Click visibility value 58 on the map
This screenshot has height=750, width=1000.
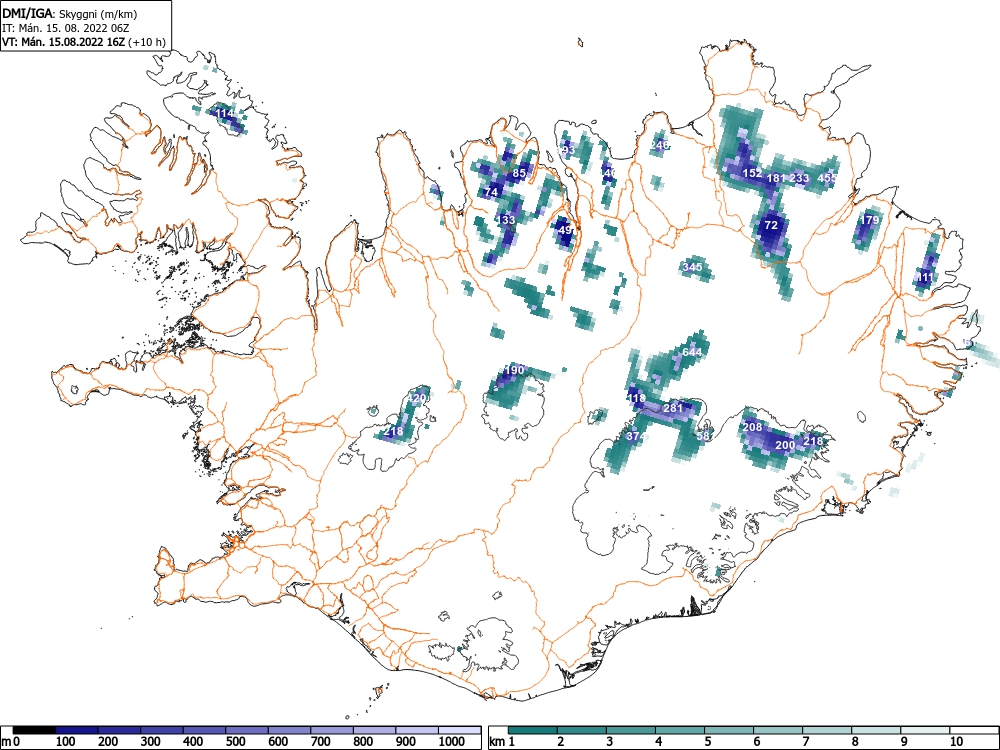pyautogui.click(x=703, y=437)
